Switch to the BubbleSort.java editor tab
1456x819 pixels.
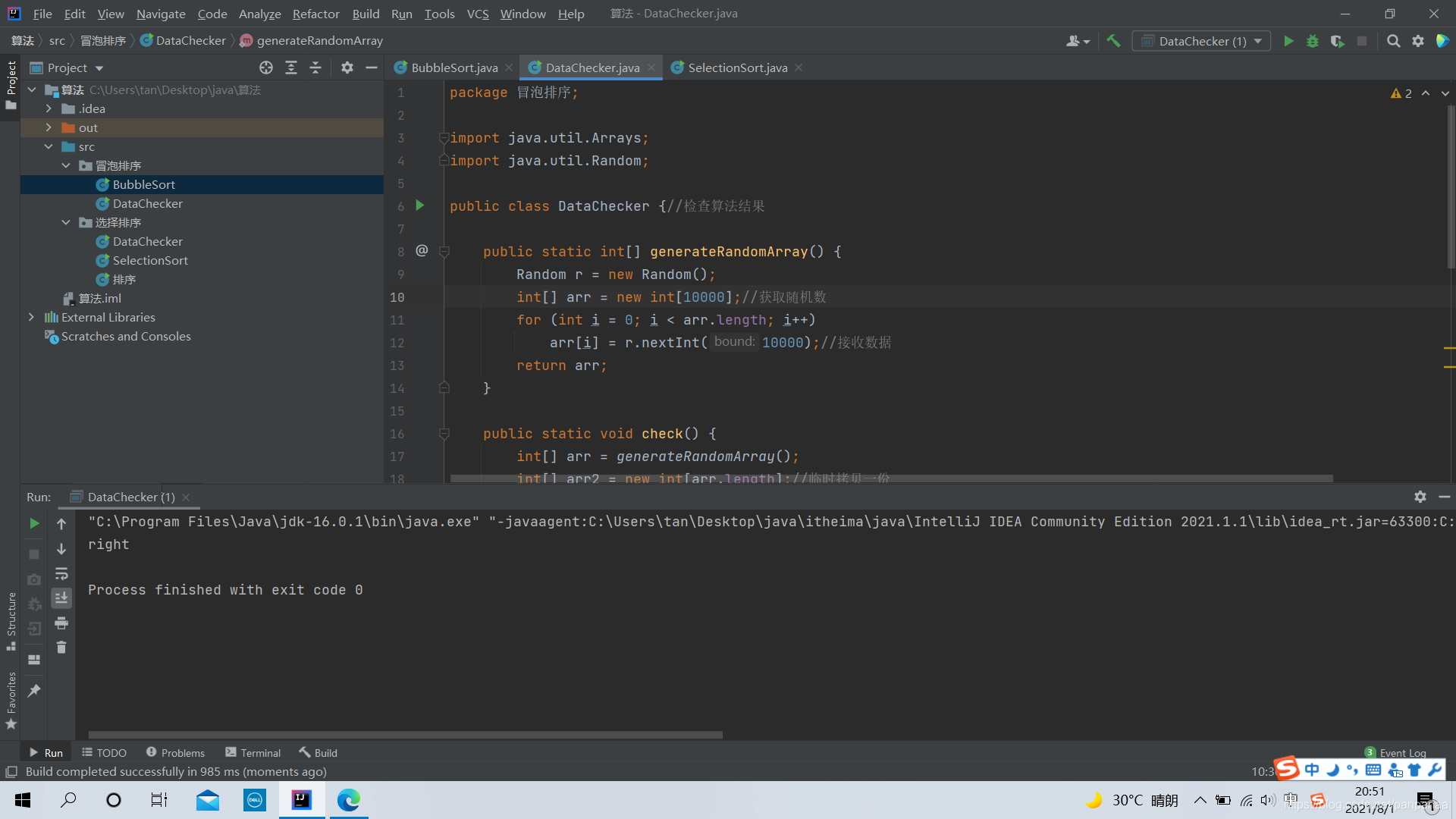point(454,67)
